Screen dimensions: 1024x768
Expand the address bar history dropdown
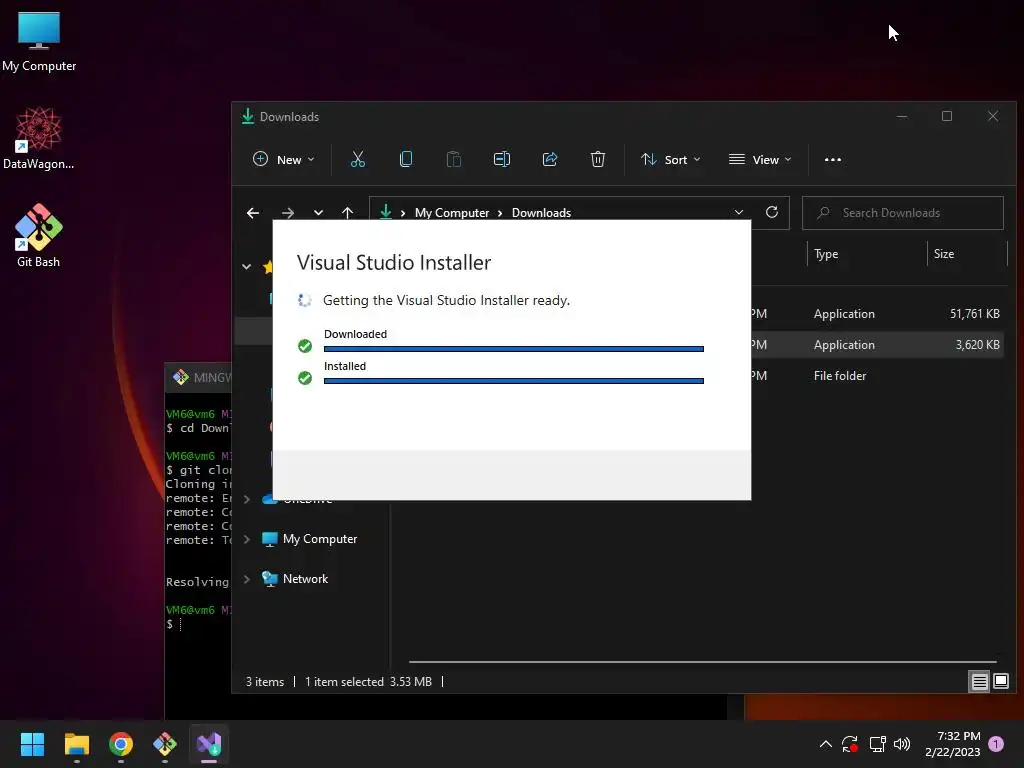[739, 212]
